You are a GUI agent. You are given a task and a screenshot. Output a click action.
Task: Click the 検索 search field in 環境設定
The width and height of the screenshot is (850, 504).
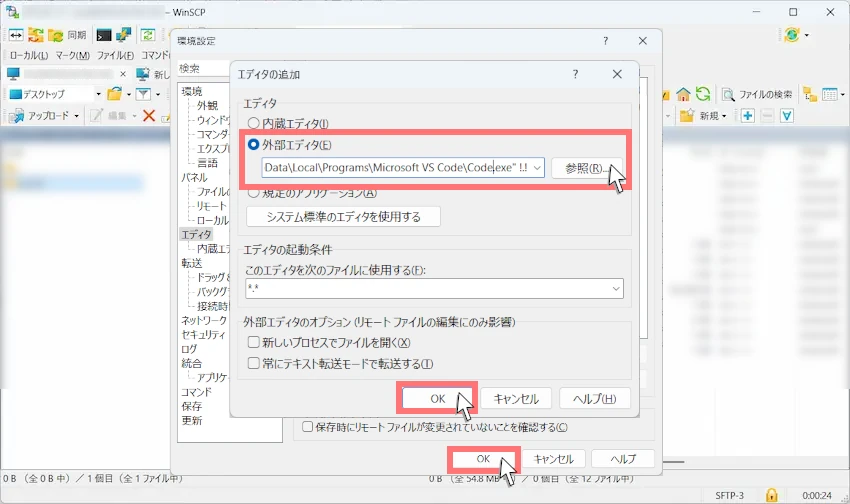click(204, 69)
